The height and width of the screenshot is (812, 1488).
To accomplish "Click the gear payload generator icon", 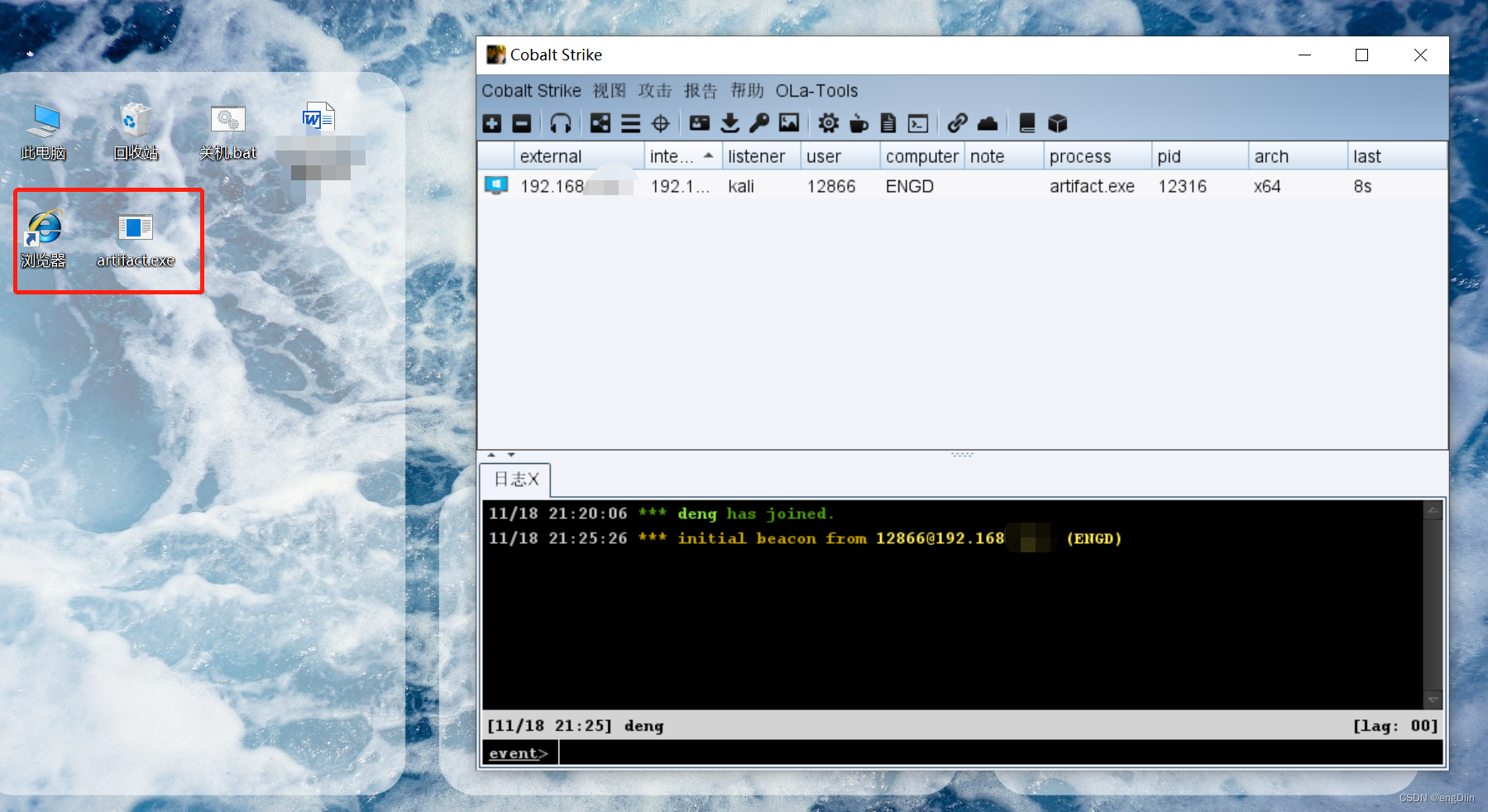I will pyautogui.click(x=828, y=124).
